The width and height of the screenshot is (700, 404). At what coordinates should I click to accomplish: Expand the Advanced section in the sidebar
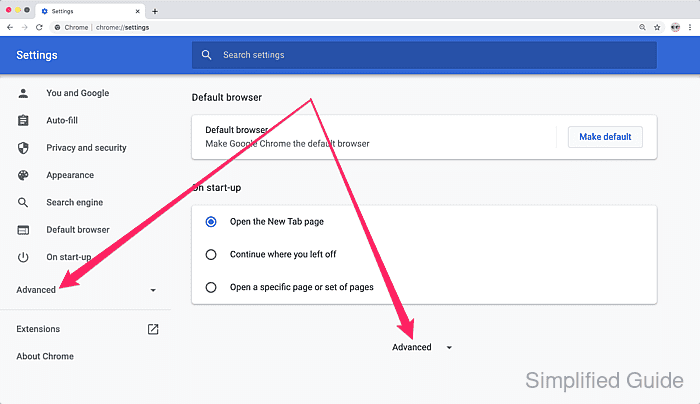pyautogui.click(x=86, y=290)
